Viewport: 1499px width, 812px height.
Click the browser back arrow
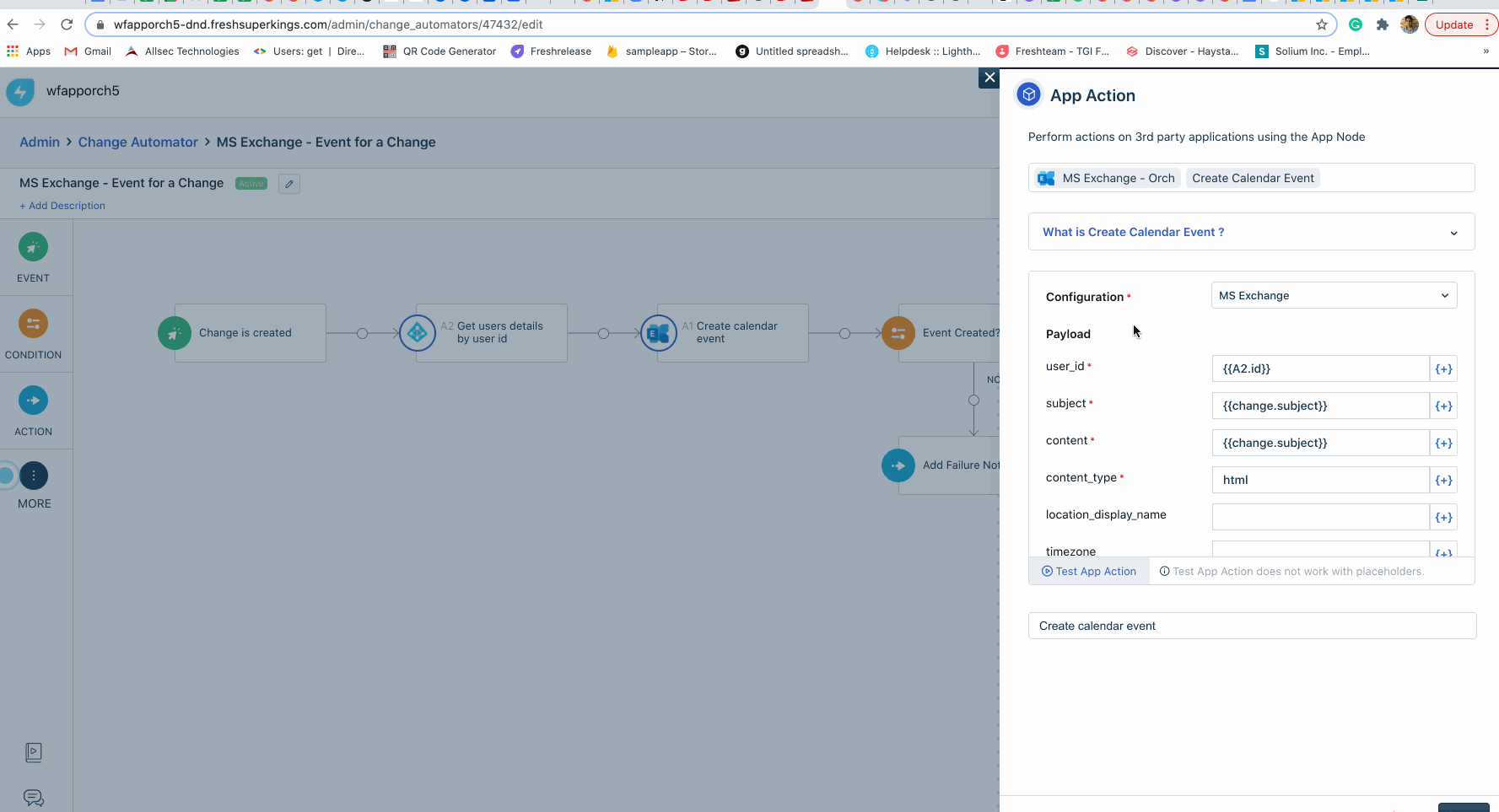13,24
